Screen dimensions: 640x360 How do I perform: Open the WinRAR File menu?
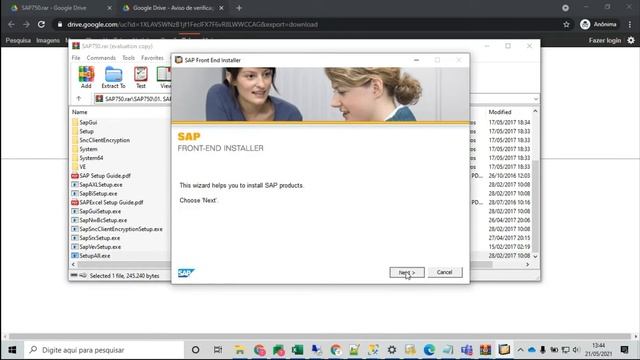click(x=76, y=58)
